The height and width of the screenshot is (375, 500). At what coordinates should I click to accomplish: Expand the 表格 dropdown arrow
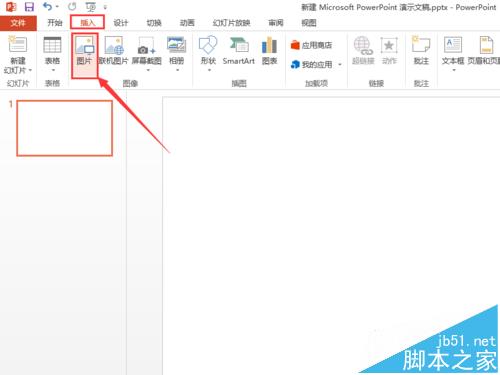coord(53,70)
